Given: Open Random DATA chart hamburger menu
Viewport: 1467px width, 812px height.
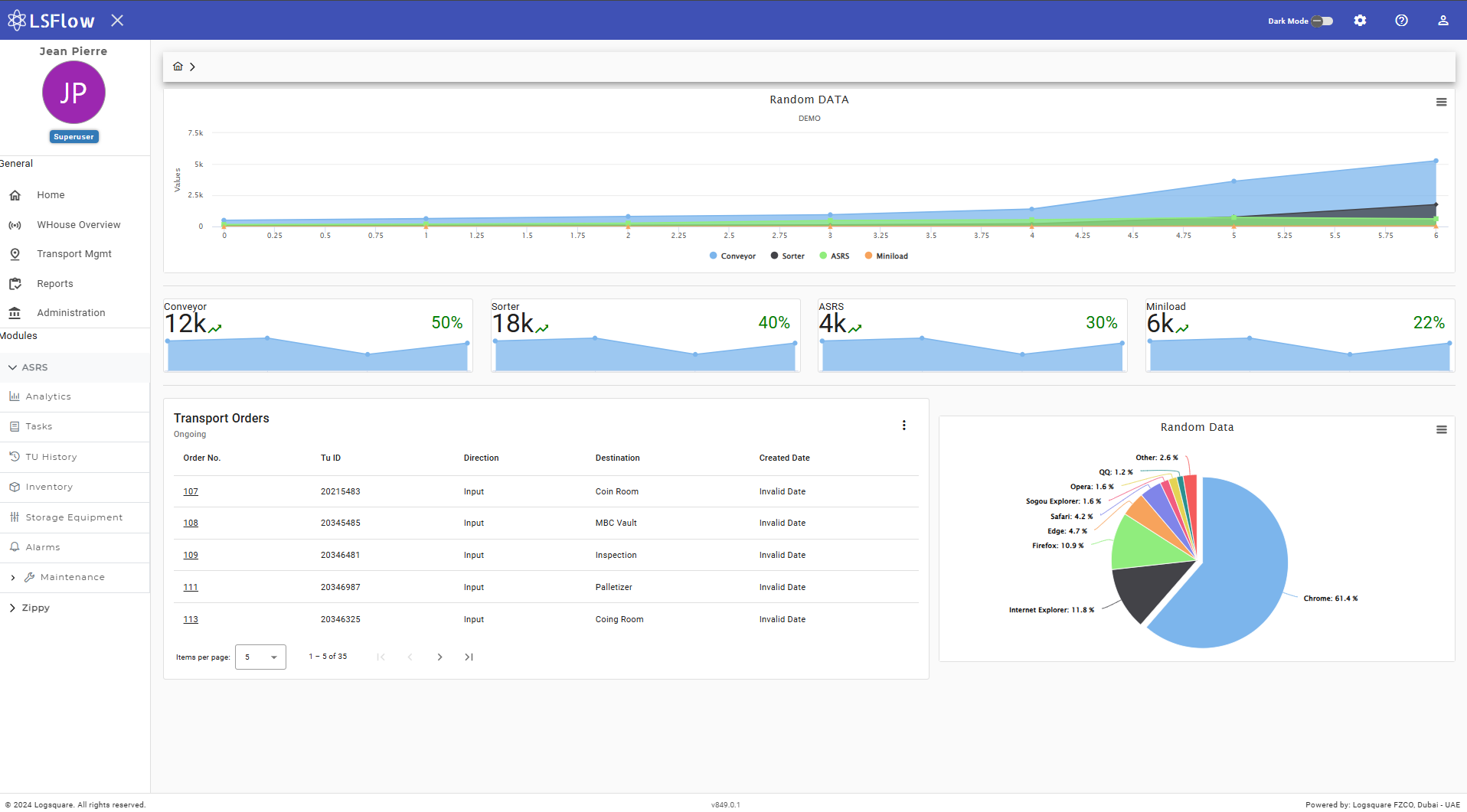Looking at the screenshot, I should click(1441, 103).
